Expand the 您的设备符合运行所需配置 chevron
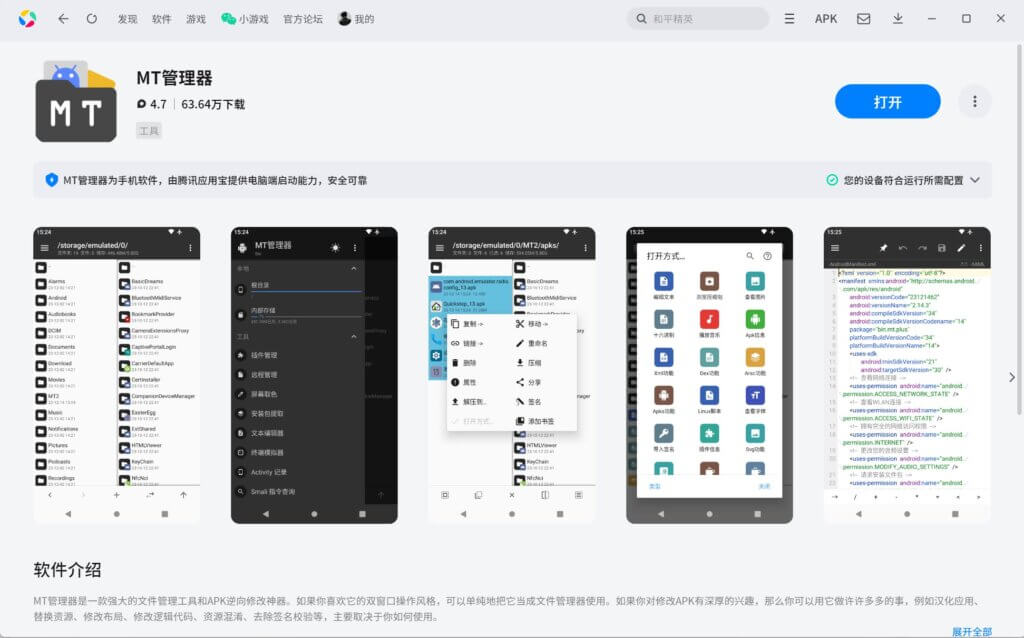This screenshot has height=638, width=1024. (x=975, y=180)
